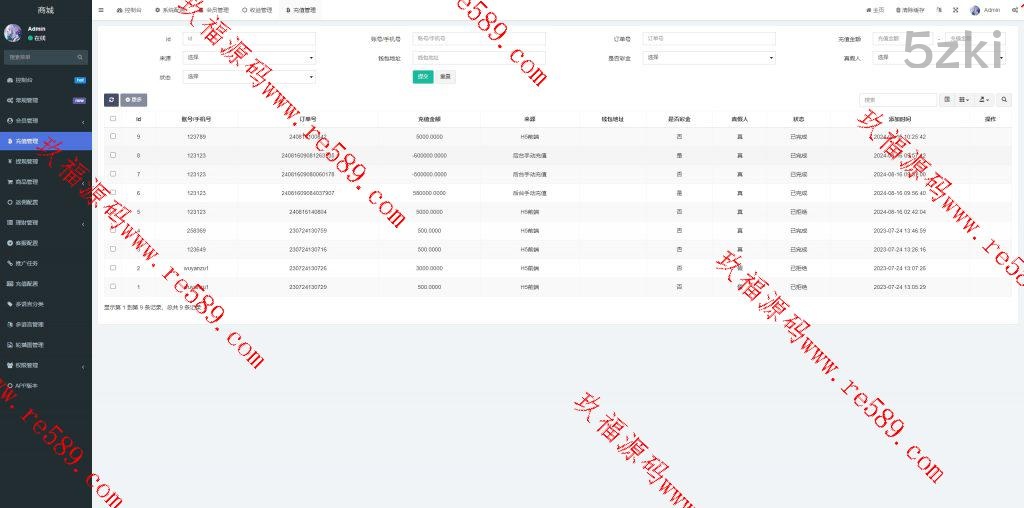Open the settings cogs icon at top right

[1015, 10]
